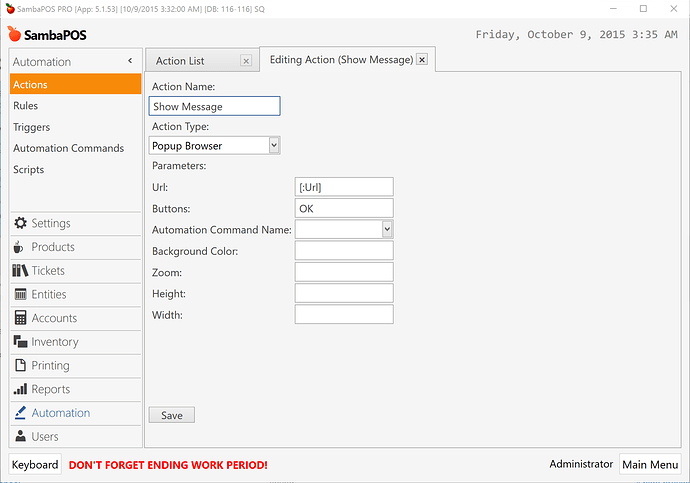
Task: Collapse the Automation panel arrow
Action: 130,61
